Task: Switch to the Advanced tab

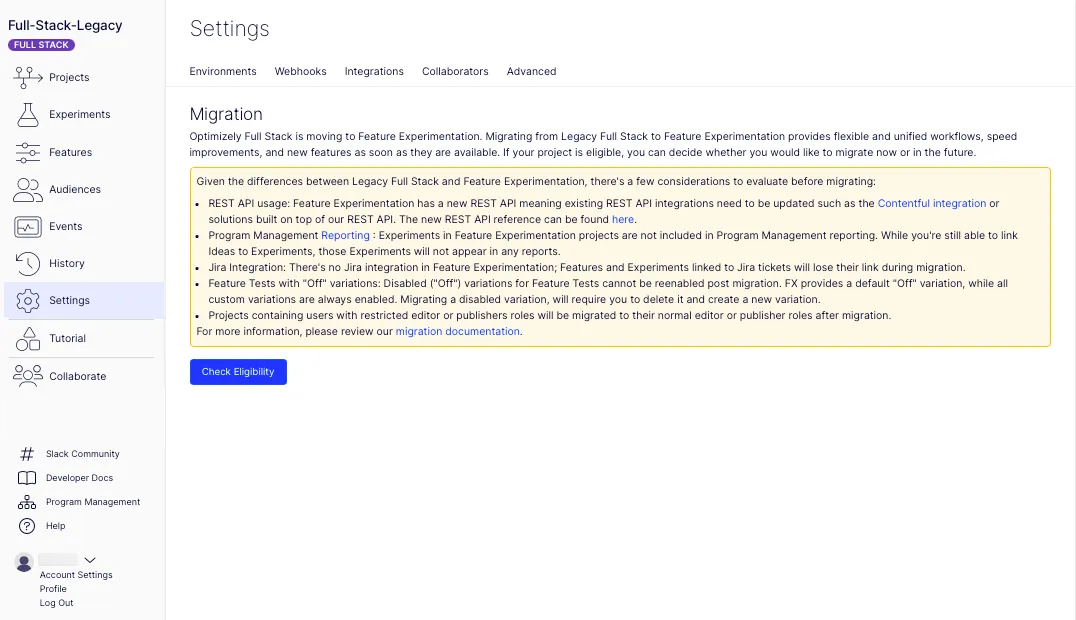Action: click(531, 71)
